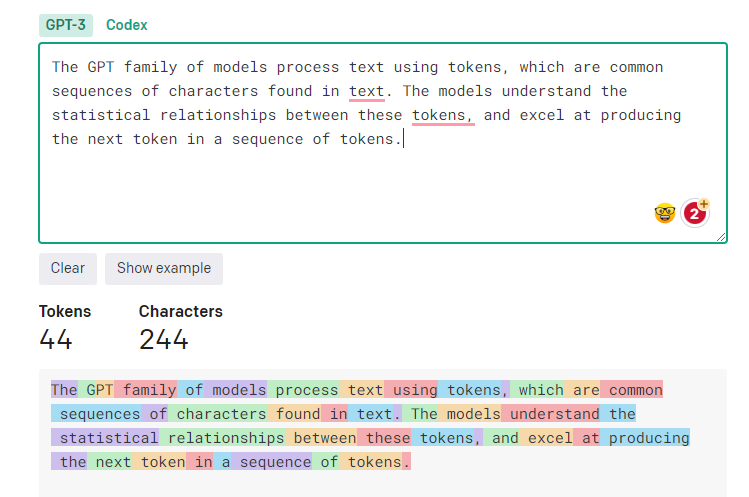The height and width of the screenshot is (497, 749).
Task: Click the highlighted 'models' token on first output line
Action: tap(235, 390)
